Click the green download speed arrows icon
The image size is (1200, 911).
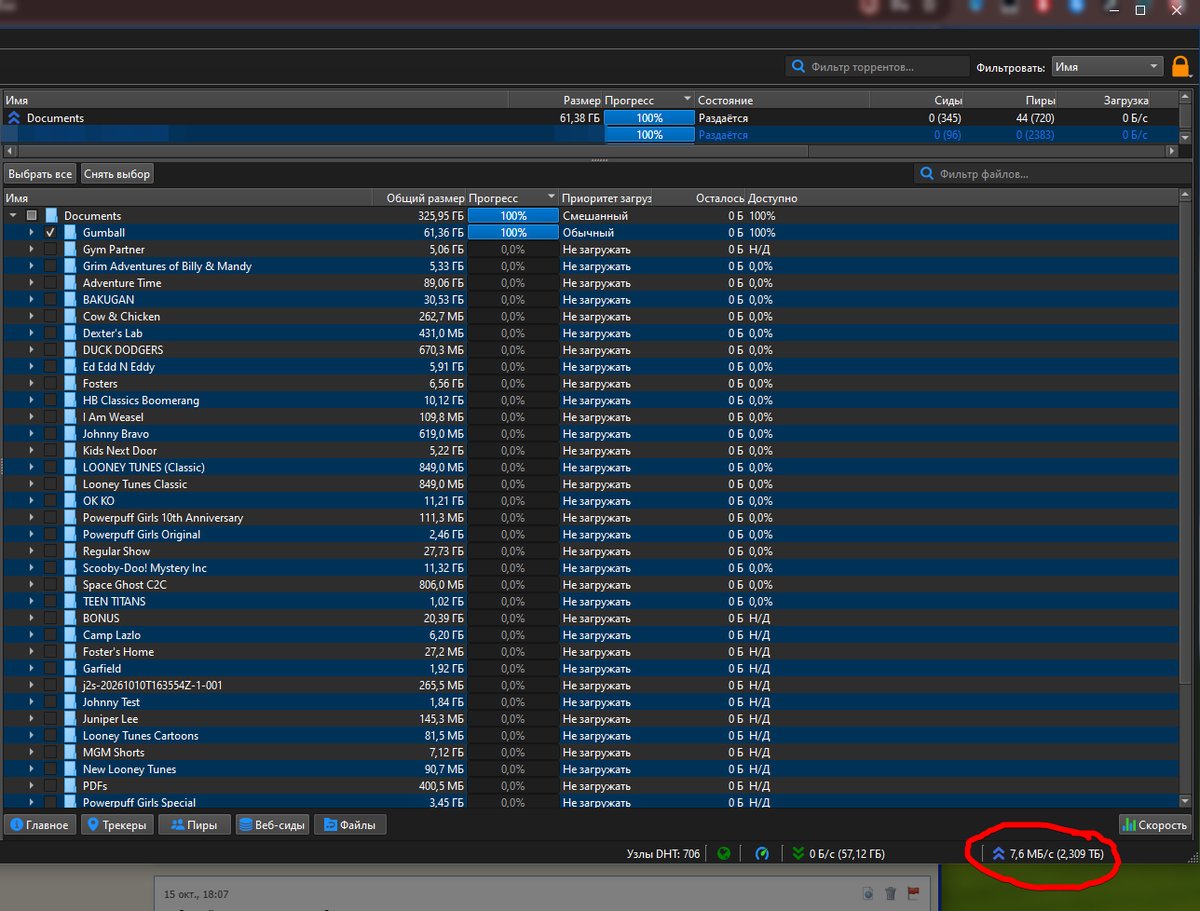(798, 853)
